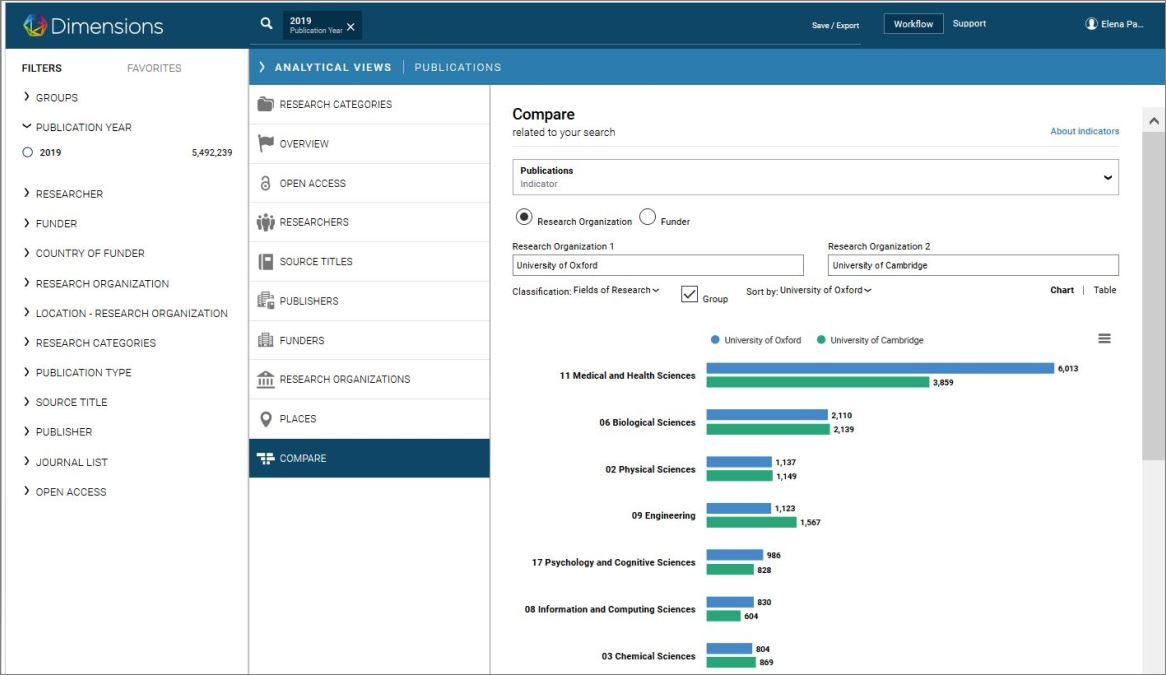Expand the Research Organization filter
The height and width of the screenshot is (675, 1166).
tap(102, 283)
